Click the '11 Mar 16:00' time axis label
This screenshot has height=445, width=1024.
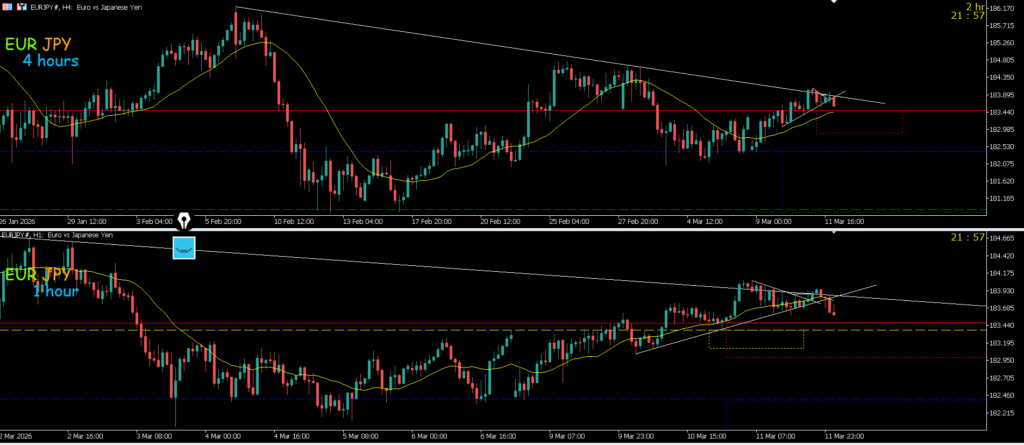coord(847,219)
